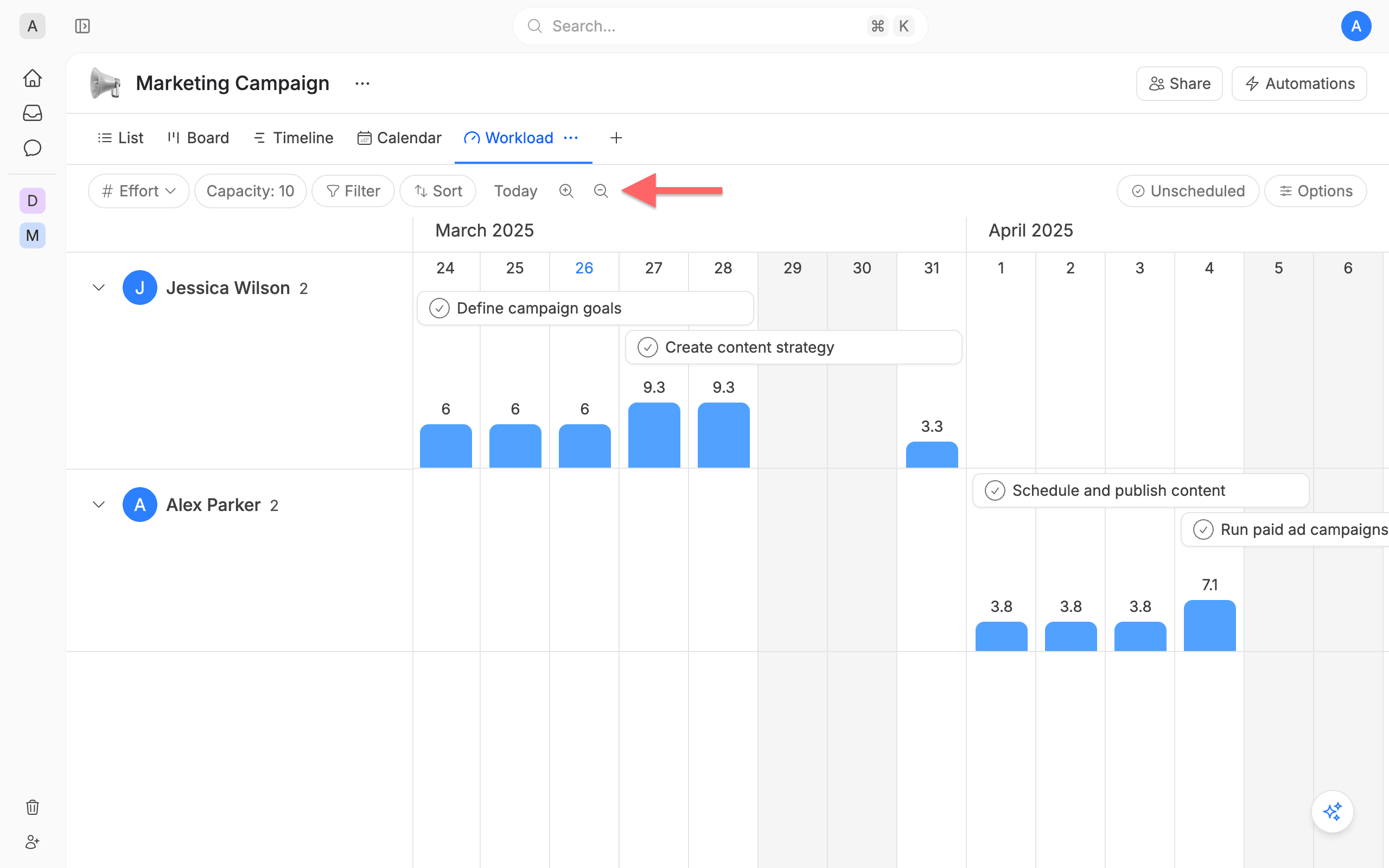Screen dimensions: 1389x868
Task: Switch to the Board view tab
Action: click(x=198, y=138)
